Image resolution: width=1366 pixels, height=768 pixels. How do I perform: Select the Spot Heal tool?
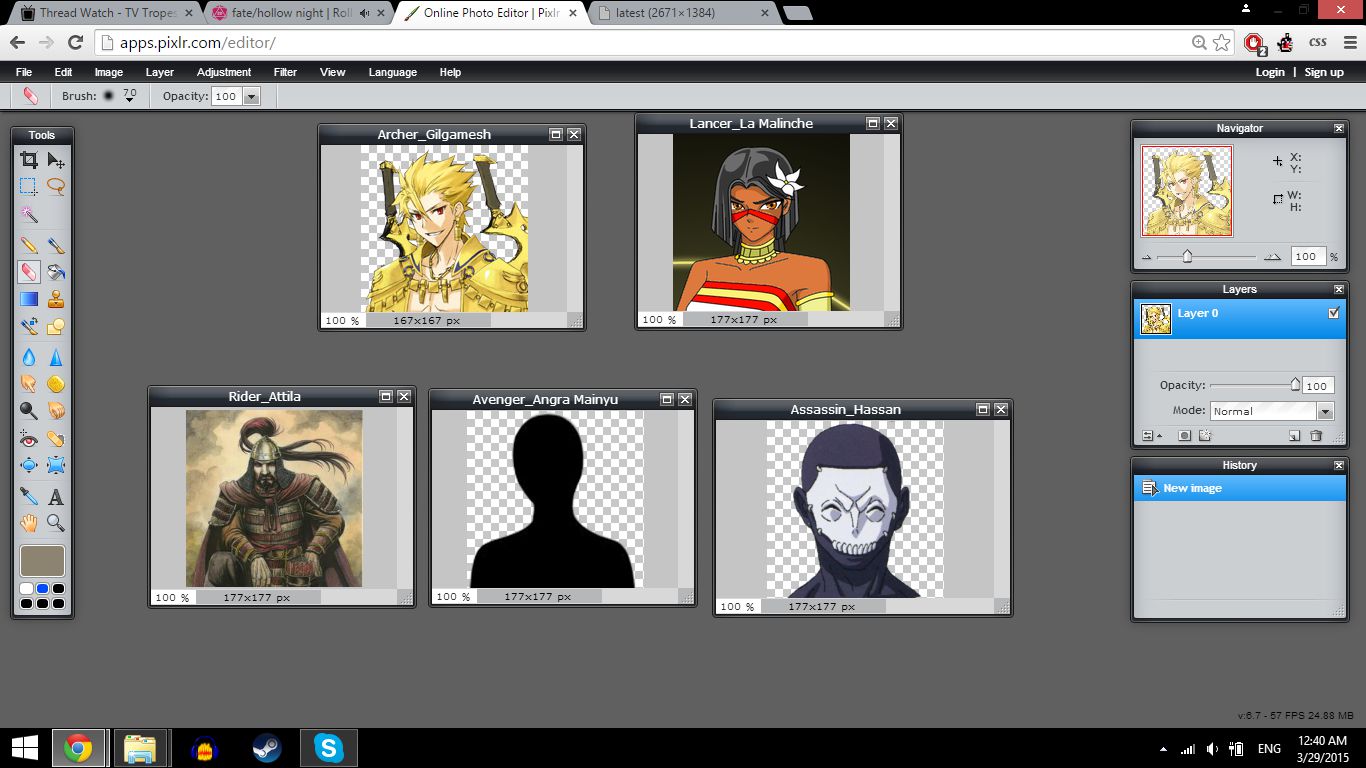tap(56, 438)
